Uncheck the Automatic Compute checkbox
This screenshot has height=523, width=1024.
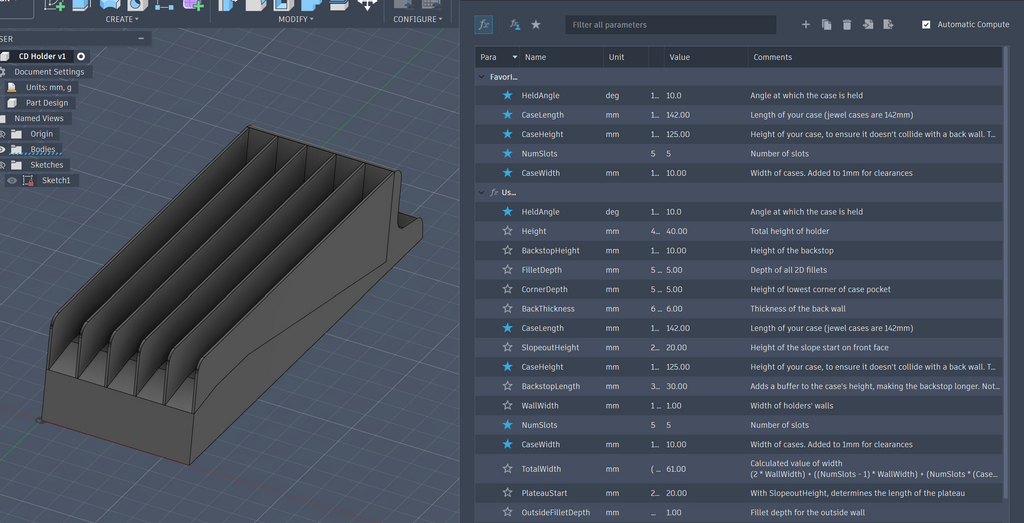click(926, 25)
